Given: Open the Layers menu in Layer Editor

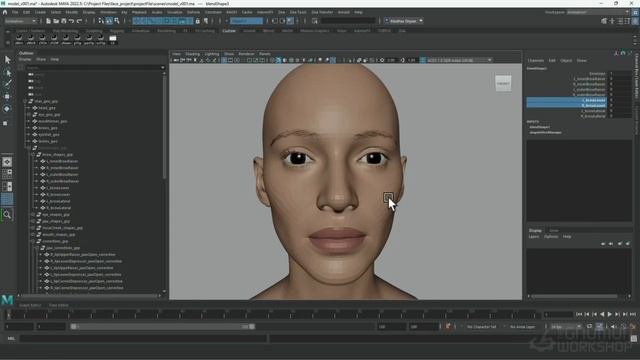Looking at the screenshot, I should pos(534,237).
